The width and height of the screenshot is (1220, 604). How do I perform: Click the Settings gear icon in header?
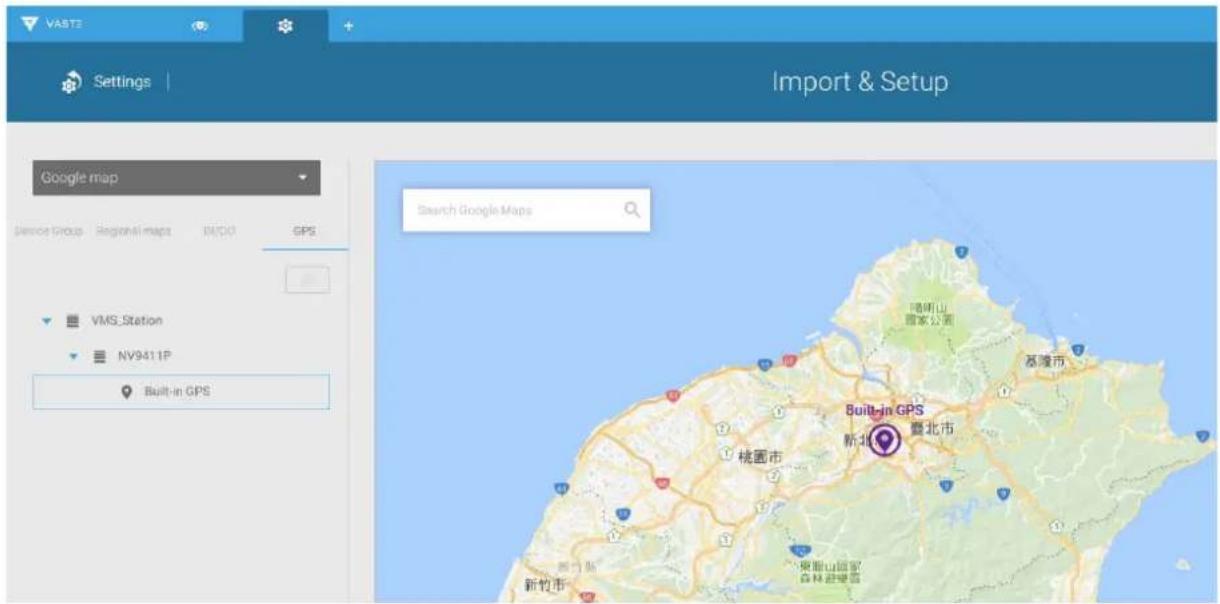(x=72, y=82)
